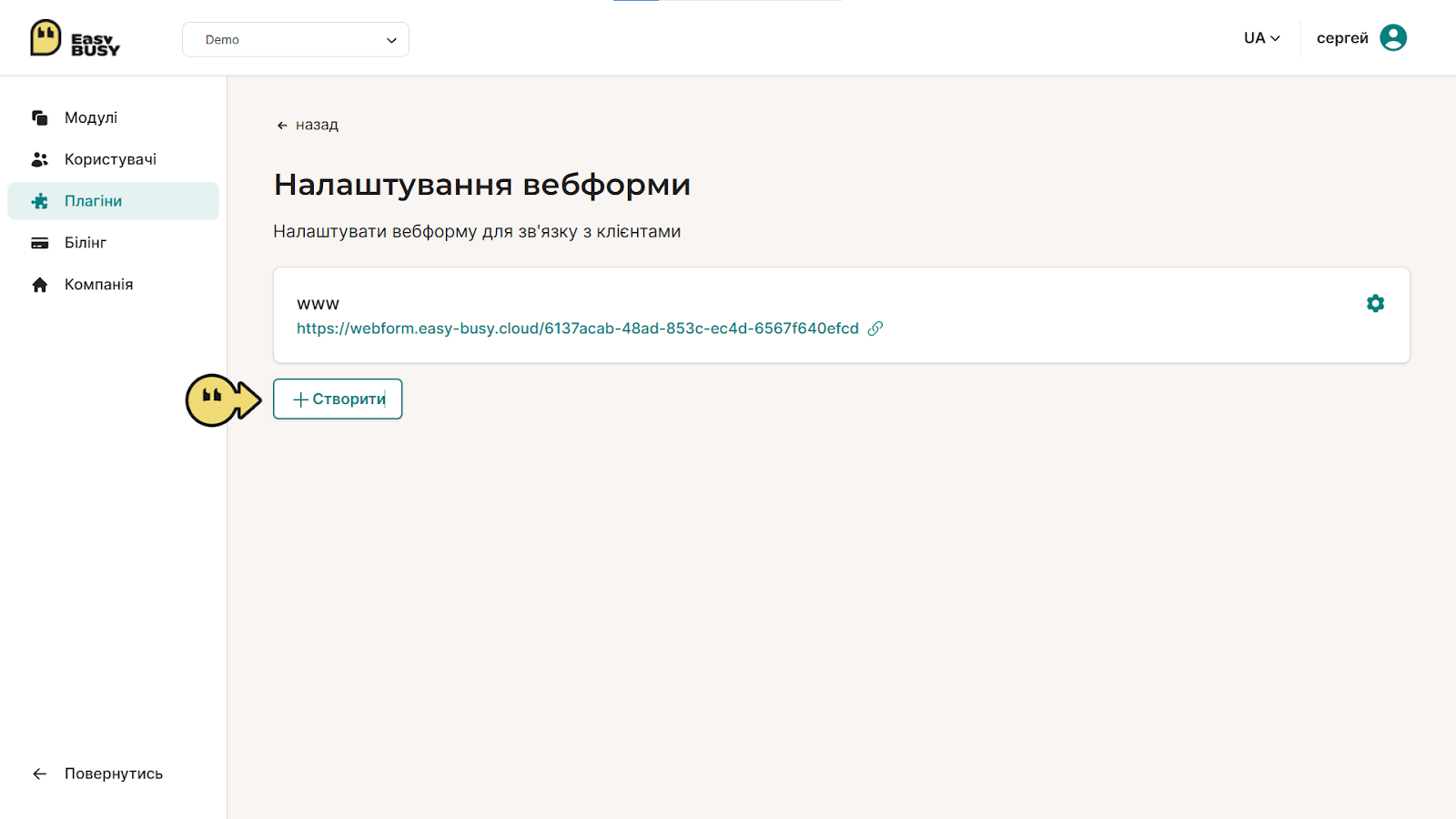Click the EasyBusy logo
Viewport: 1456px width, 819px height.
coord(75,38)
